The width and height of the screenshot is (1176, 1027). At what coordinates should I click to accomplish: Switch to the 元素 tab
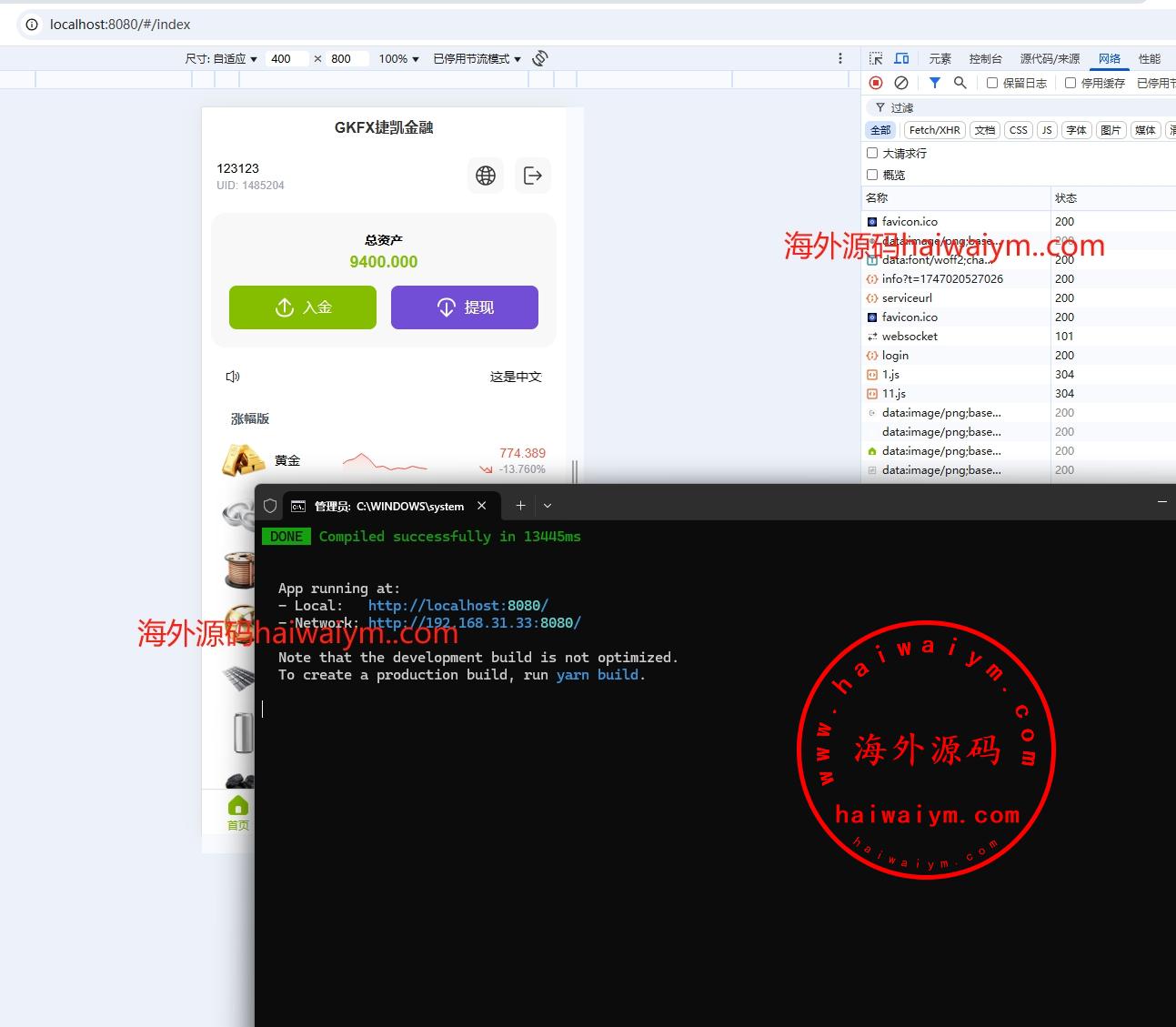tap(940, 58)
